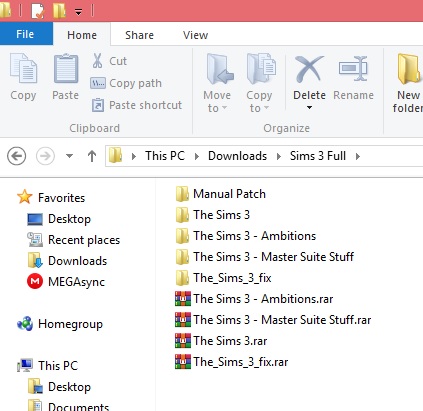Screen dimensions: 423x411
Task: Click the Paste shortcut icon
Action: click(x=98, y=105)
